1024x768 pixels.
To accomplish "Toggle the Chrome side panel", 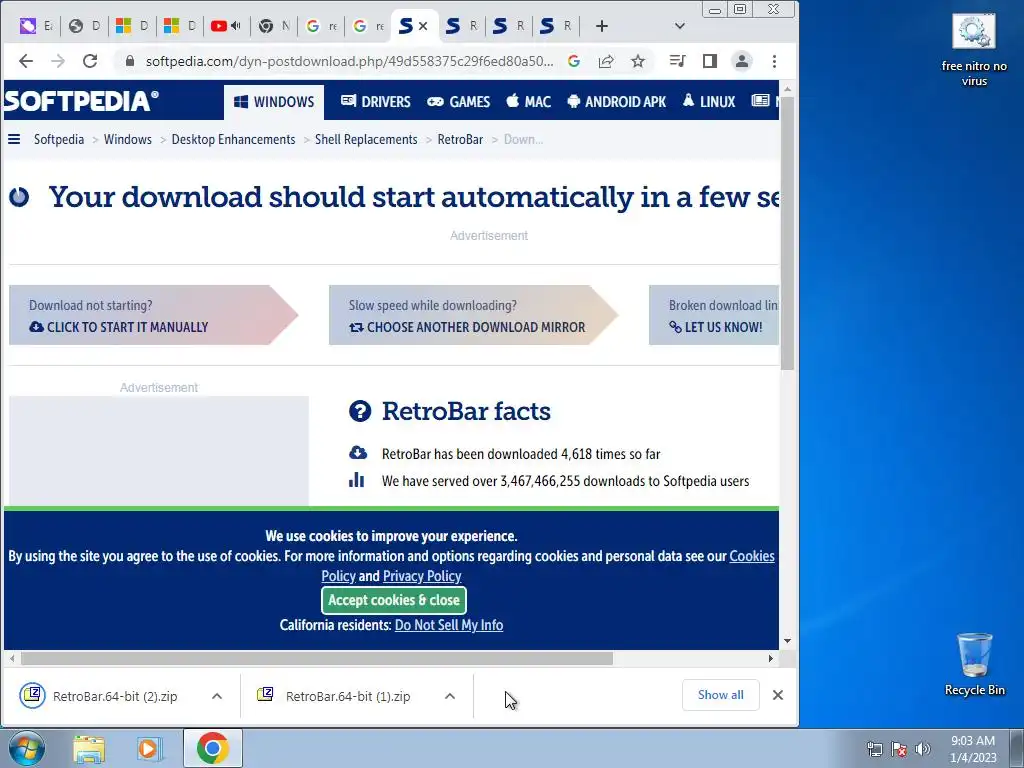I will click(710, 61).
